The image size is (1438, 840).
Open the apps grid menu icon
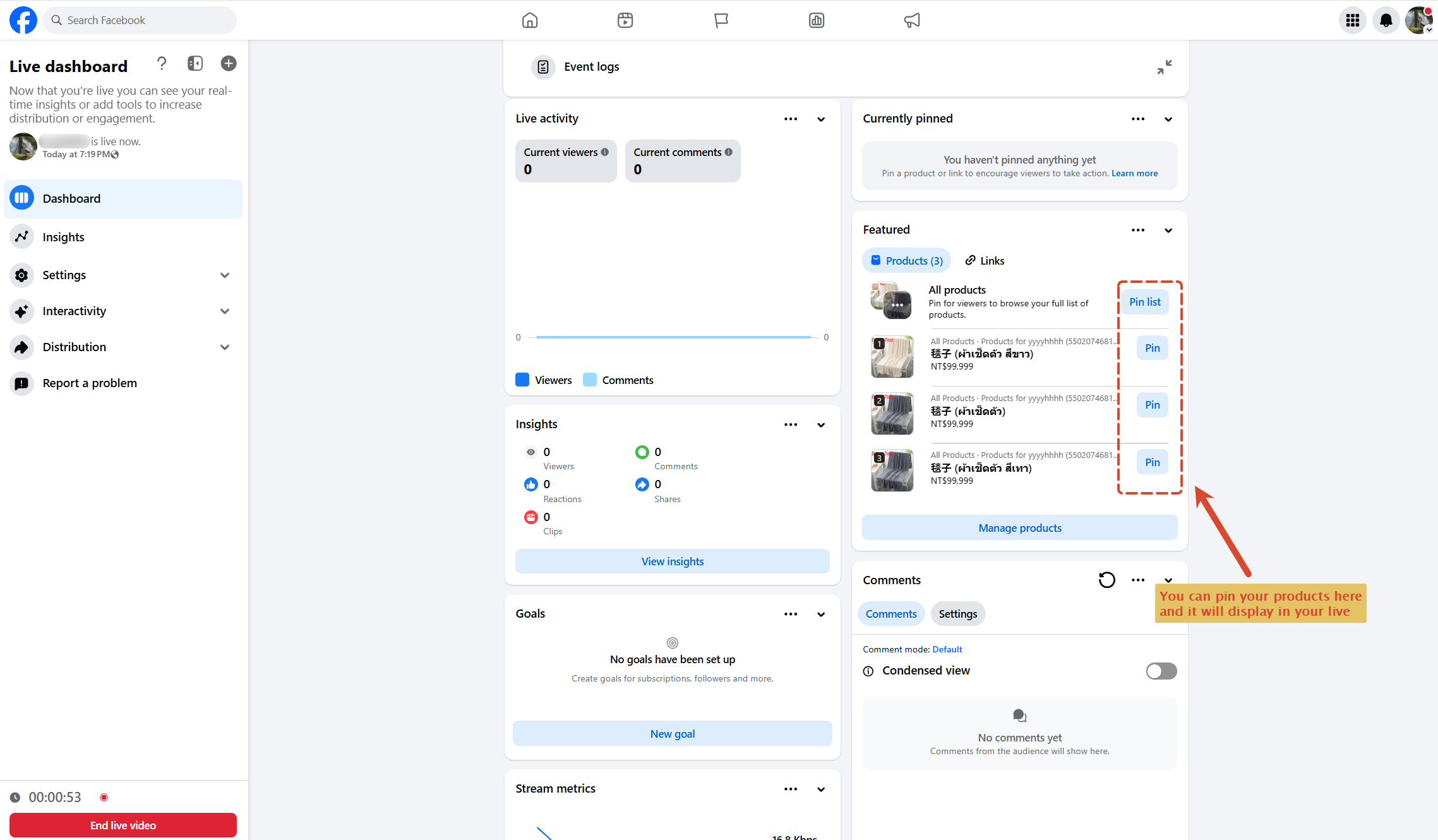click(1352, 20)
